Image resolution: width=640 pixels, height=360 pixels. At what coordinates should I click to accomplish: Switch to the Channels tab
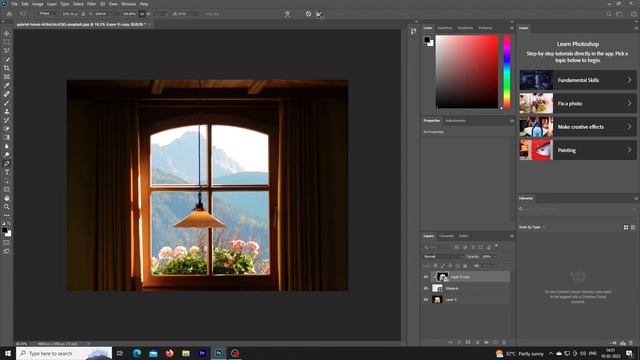click(446, 236)
